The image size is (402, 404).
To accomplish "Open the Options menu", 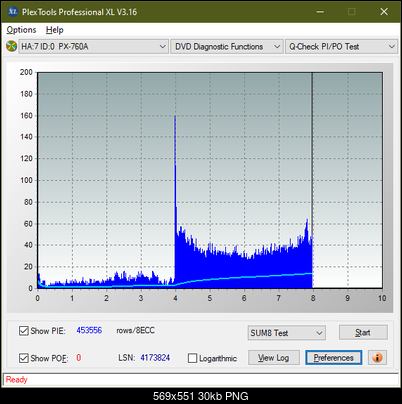I will tap(21, 30).
